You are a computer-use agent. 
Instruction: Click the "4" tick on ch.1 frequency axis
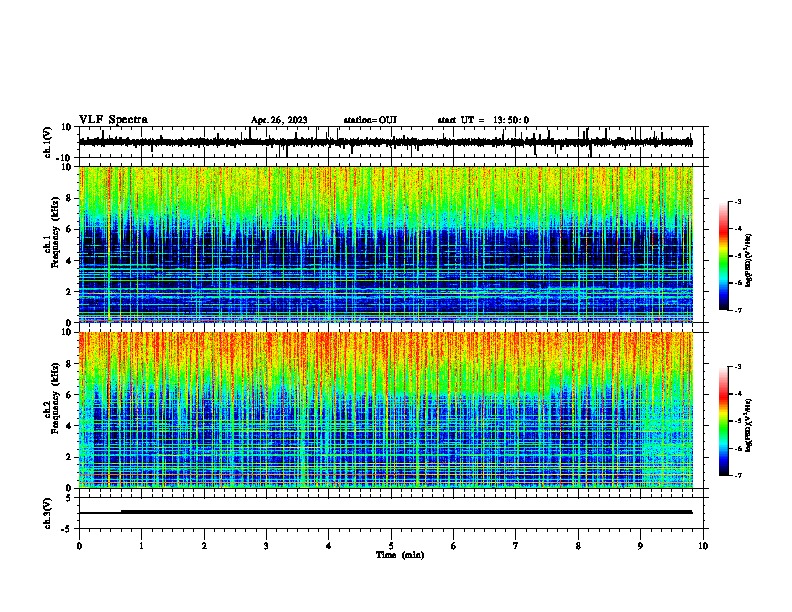[70, 261]
